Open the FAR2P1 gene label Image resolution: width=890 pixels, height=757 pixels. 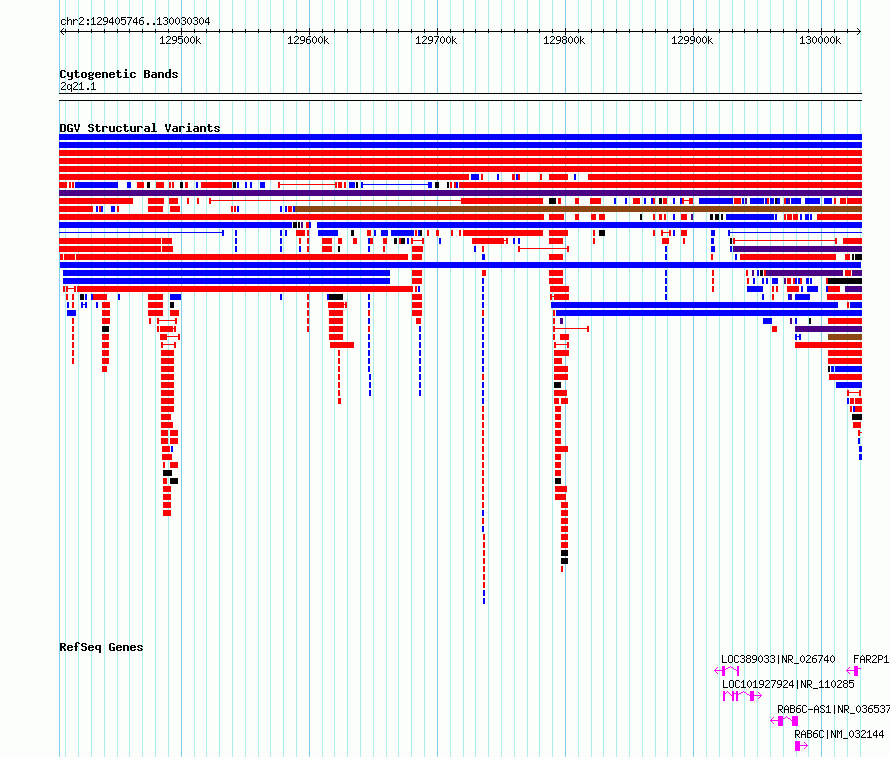871,659
